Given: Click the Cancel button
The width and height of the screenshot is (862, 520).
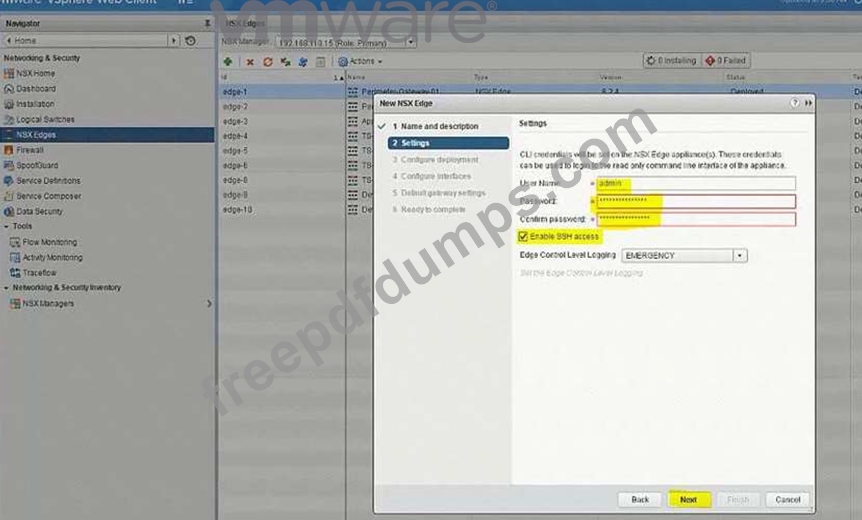Looking at the screenshot, I should coord(788,500).
